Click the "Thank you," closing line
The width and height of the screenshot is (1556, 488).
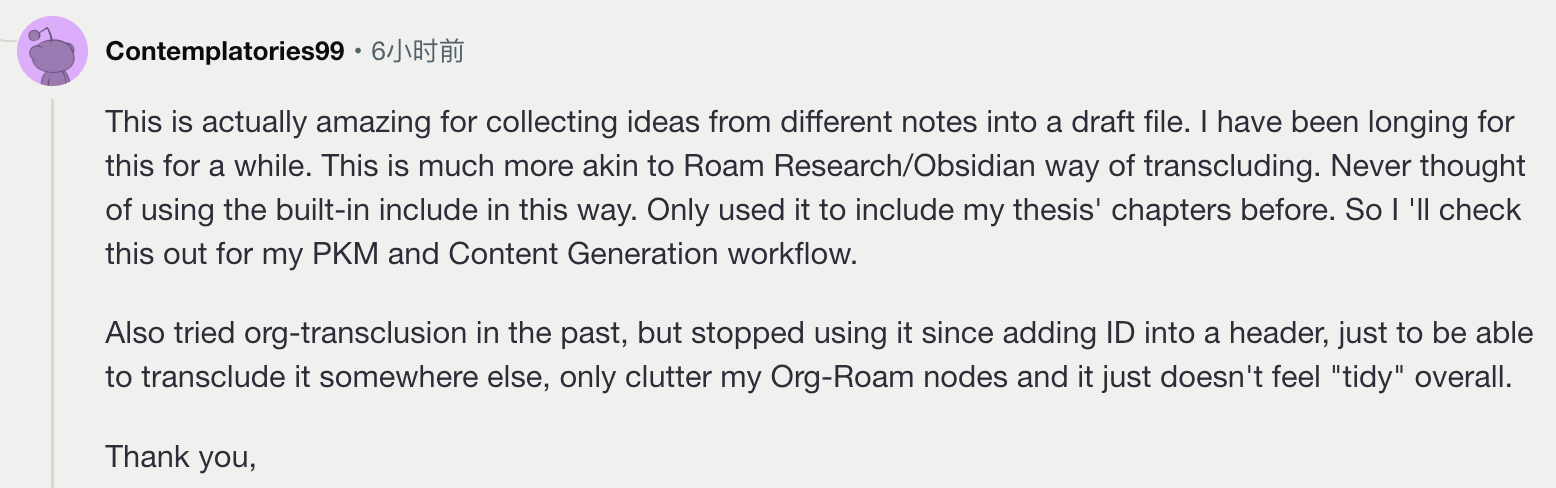pyautogui.click(x=181, y=456)
